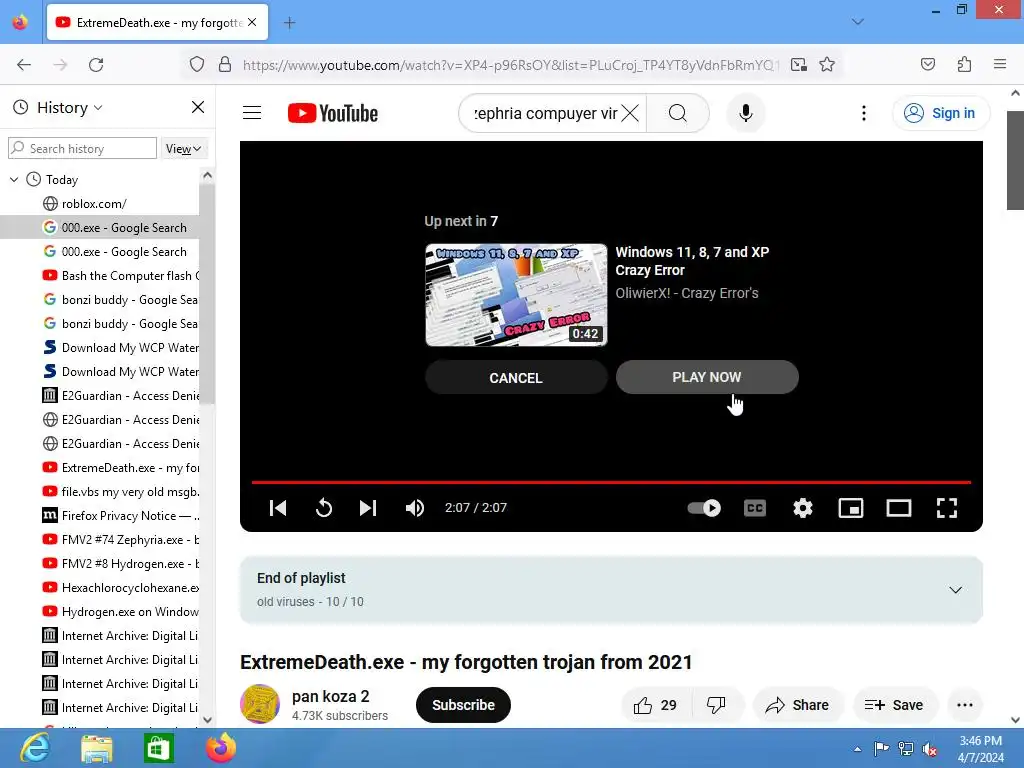Toggle theater mode view

click(x=899, y=507)
